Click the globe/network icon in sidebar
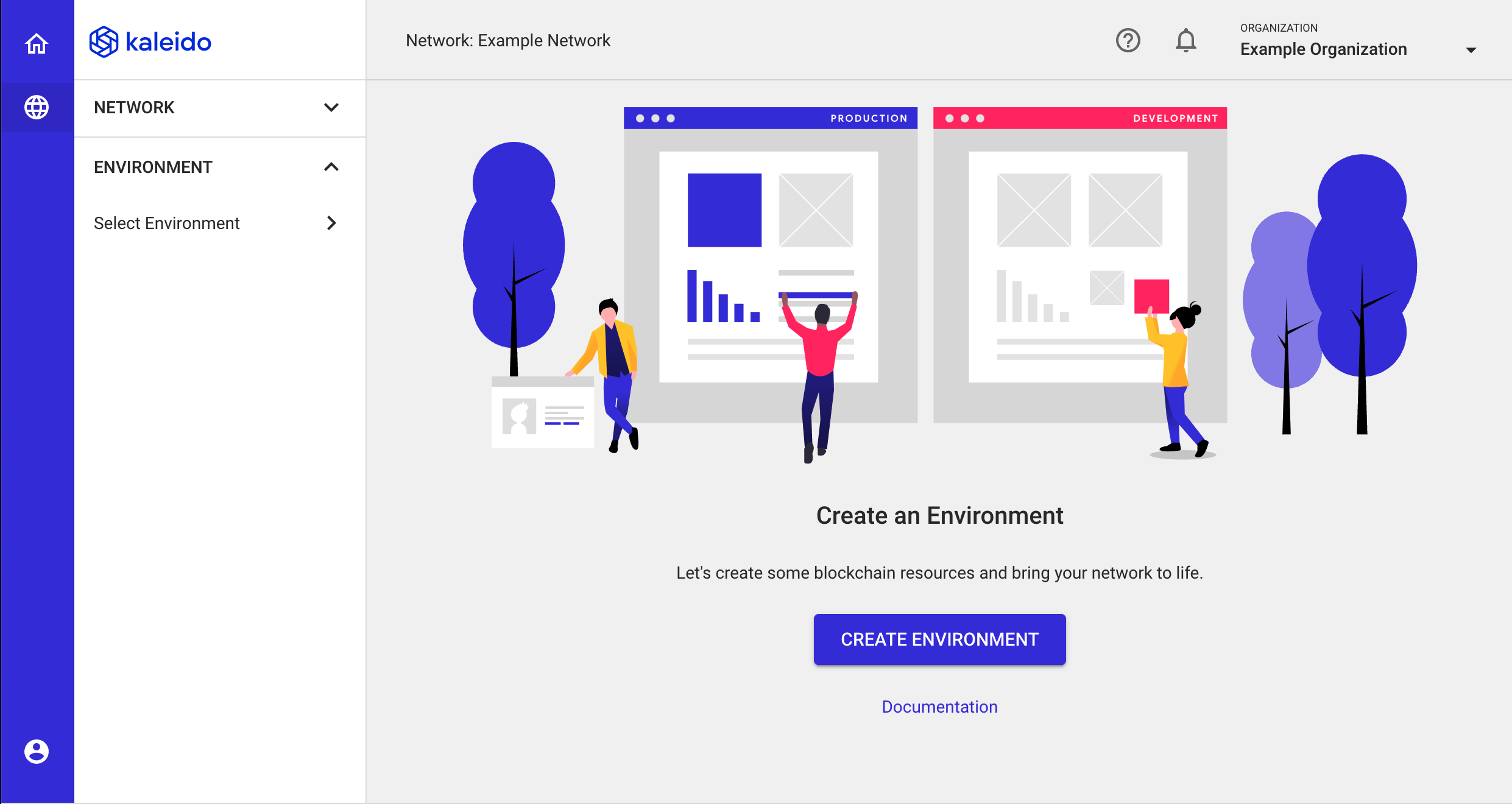Viewport: 1512px width, 804px height. (x=37, y=107)
